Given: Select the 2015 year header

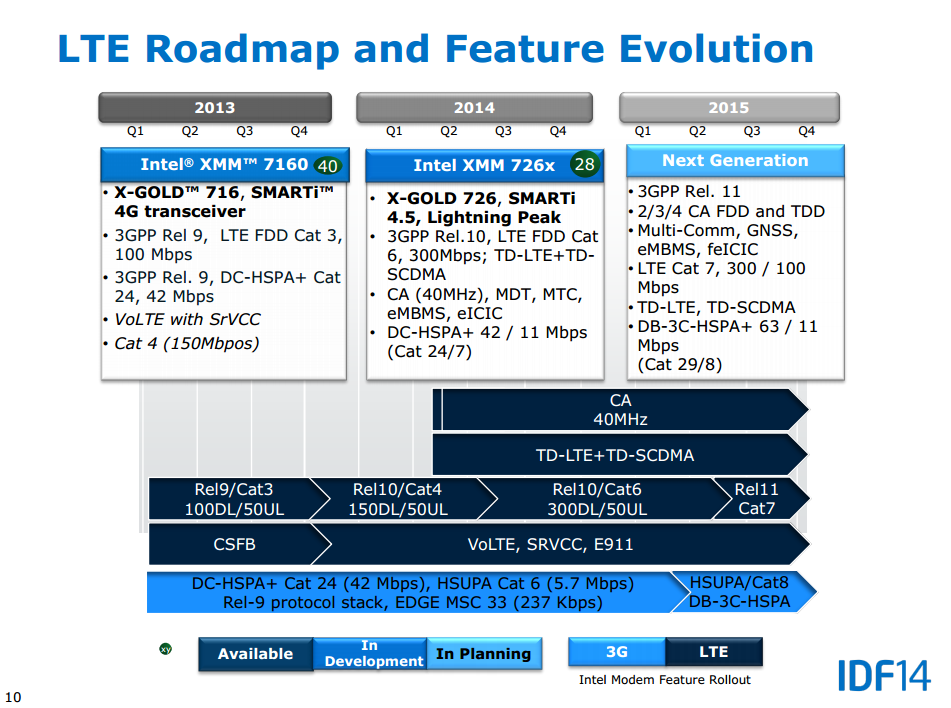Looking at the screenshot, I should click(729, 108).
